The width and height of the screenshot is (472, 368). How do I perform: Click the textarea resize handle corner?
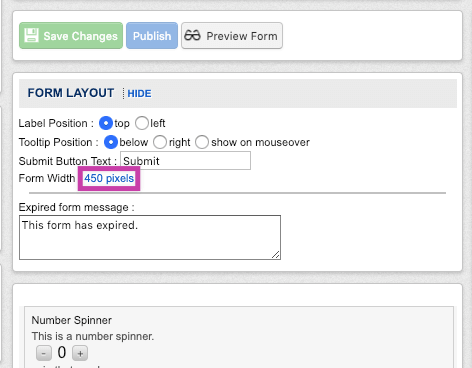click(x=276, y=255)
